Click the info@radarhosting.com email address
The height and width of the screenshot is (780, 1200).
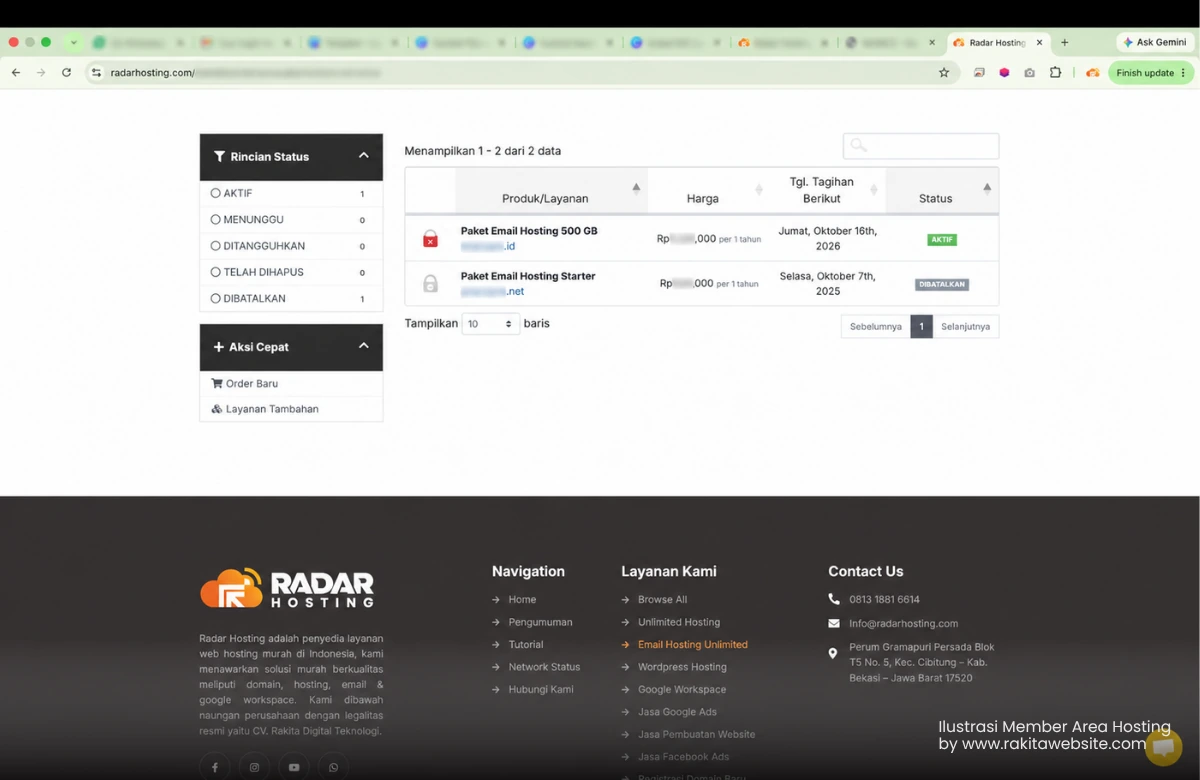904,623
